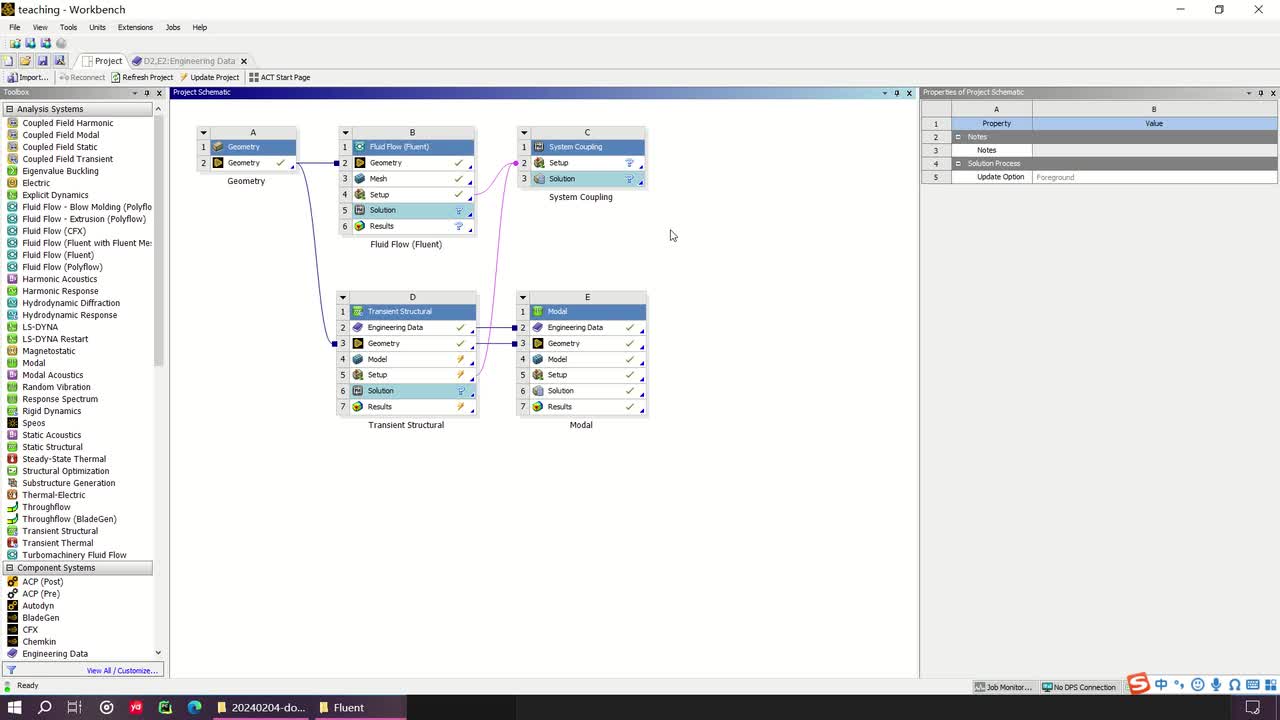Click the Sogou input method S icon
The image size is (1280, 720).
click(1138, 684)
